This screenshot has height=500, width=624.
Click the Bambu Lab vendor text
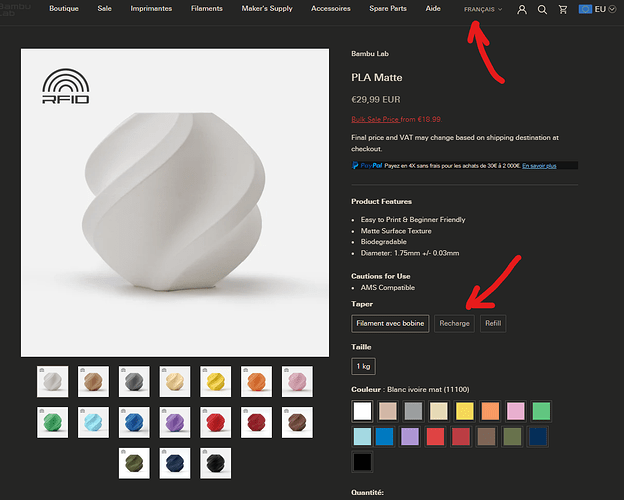point(370,53)
